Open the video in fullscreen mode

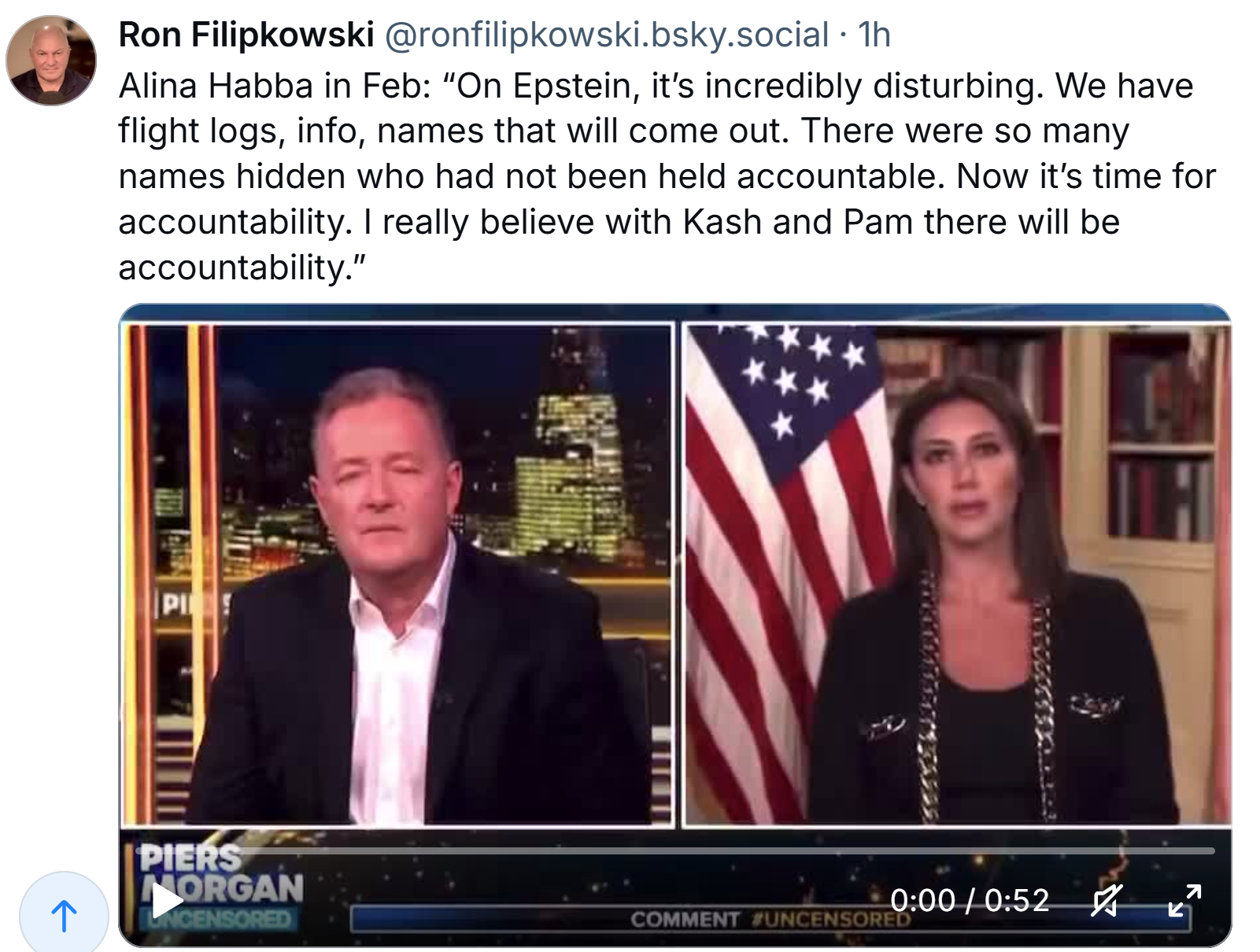[x=1184, y=901]
